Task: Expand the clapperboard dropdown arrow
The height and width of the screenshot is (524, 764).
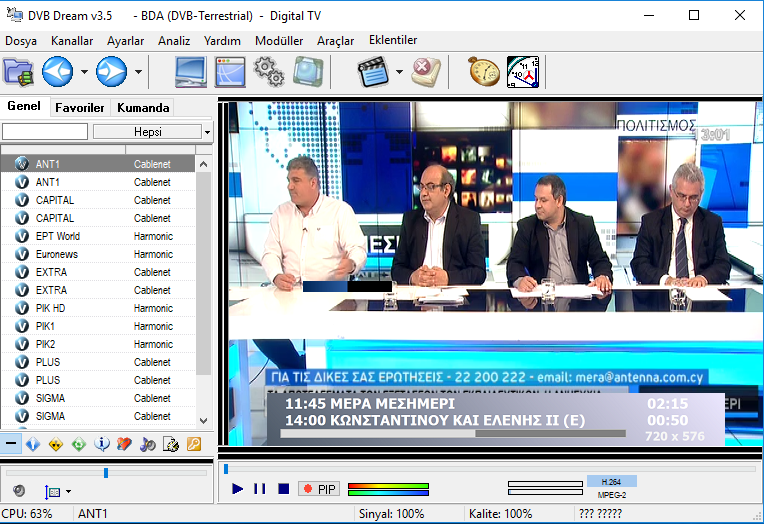Action: (x=400, y=72)
